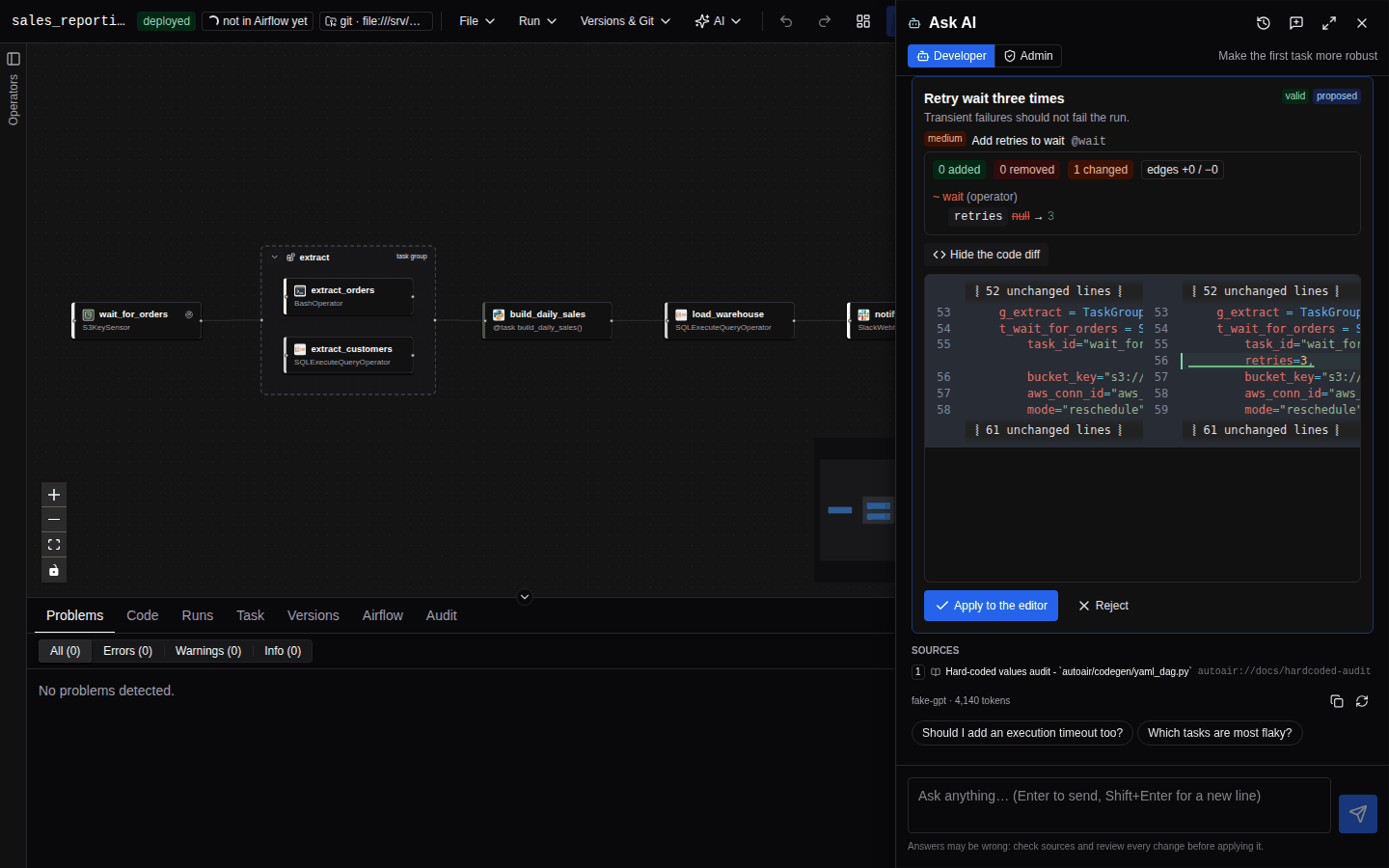Open the grid layout icon in toolbar
This screenshot has width=1389, height=868.
point(863,21)
